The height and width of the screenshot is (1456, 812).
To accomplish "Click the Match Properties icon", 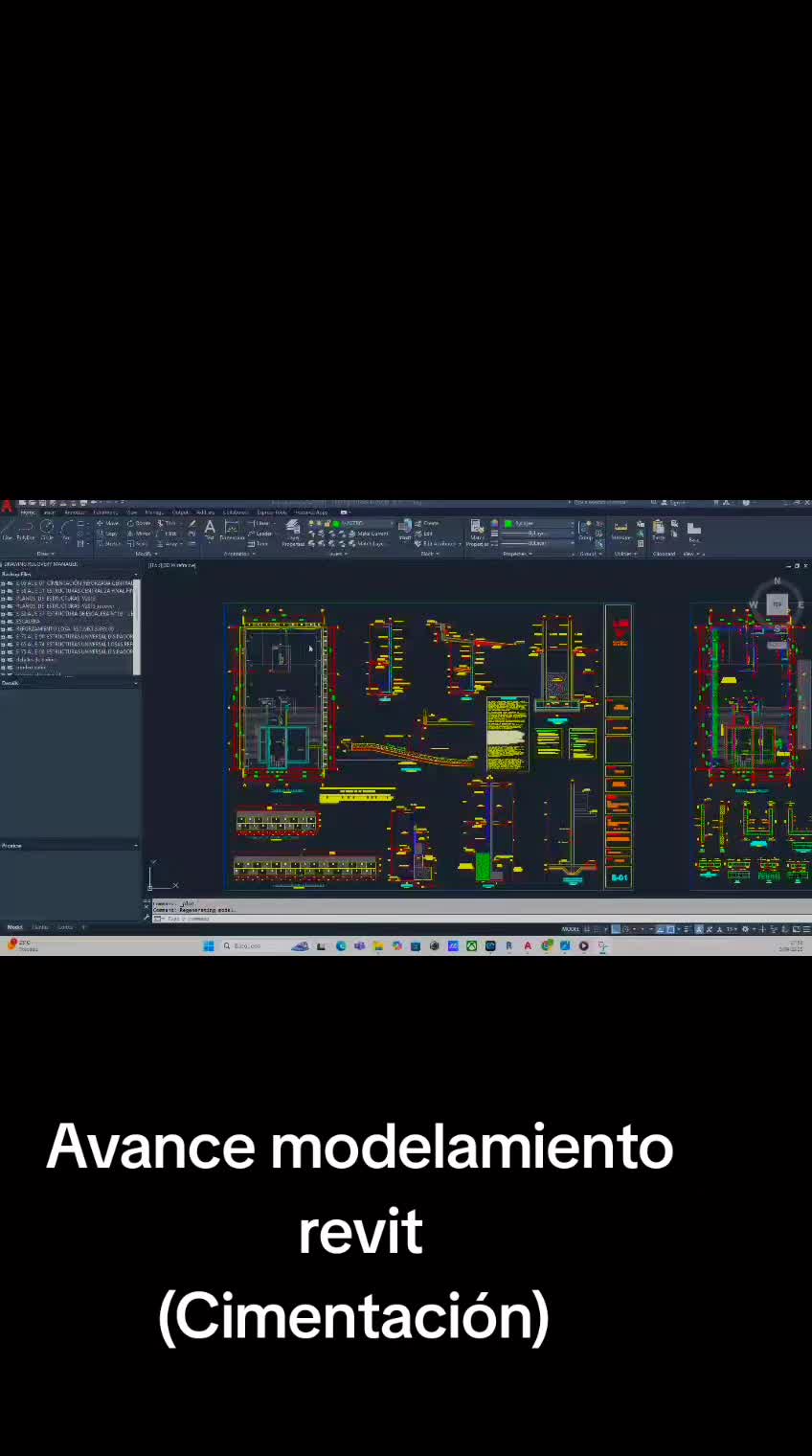I will (476, 532).
